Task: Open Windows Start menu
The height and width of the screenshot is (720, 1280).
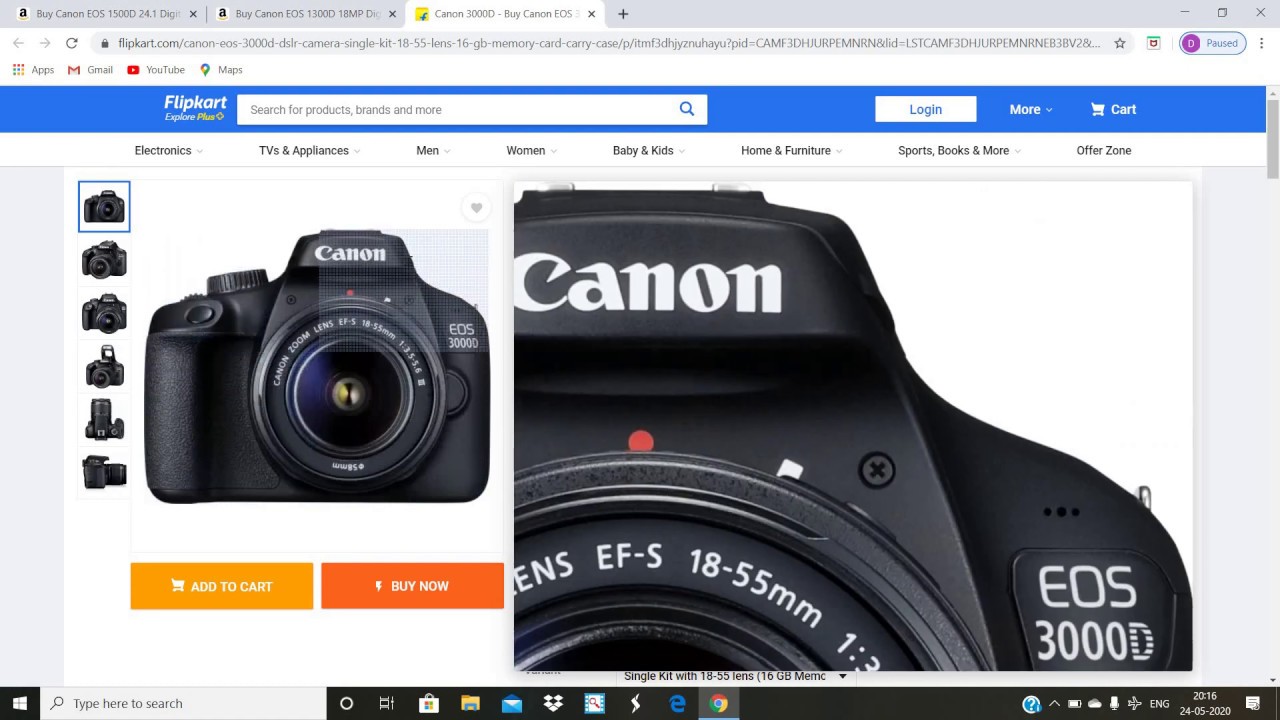Action: coord(20,703)
